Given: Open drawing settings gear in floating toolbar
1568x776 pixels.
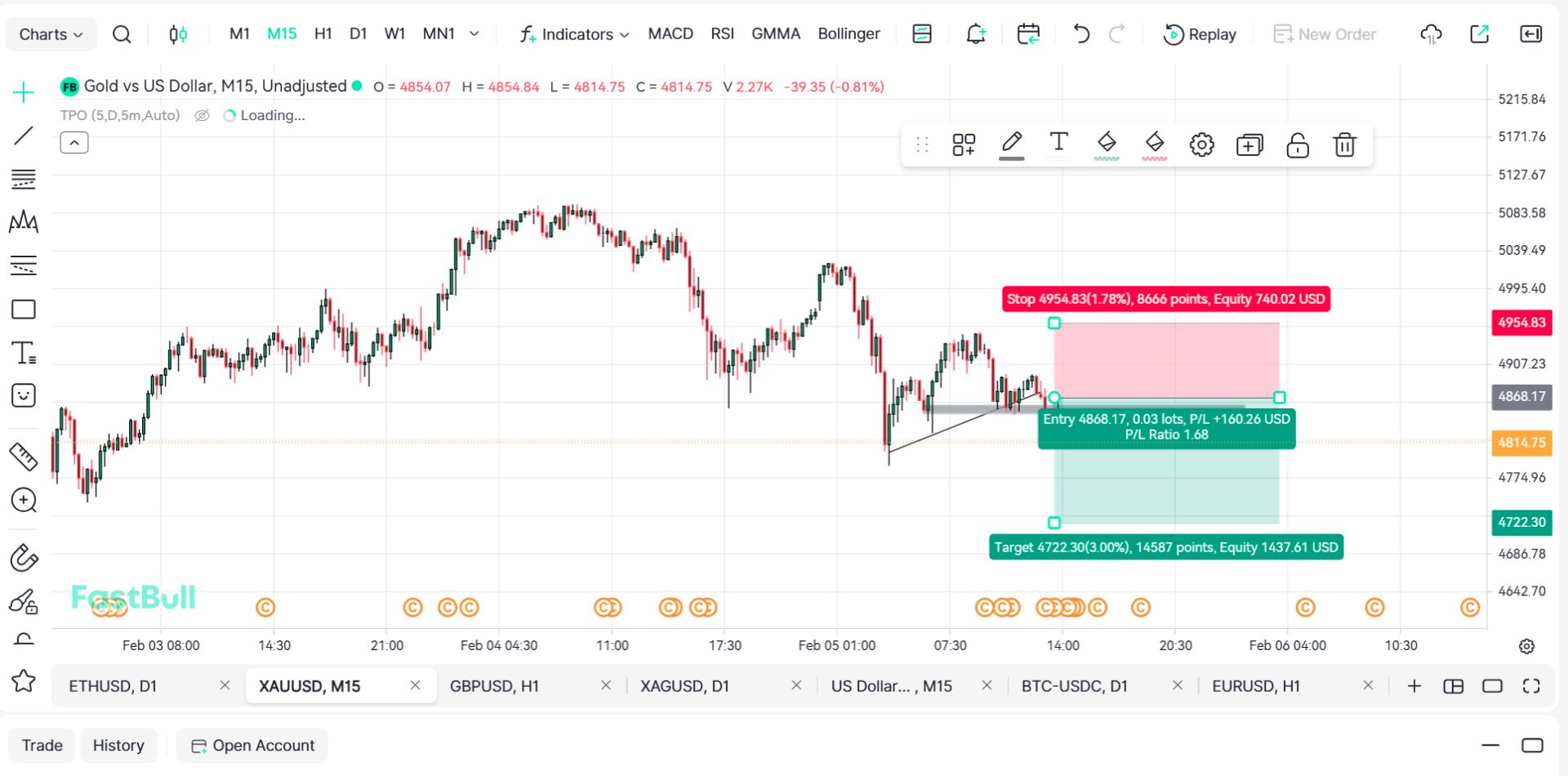Looking at the screenshot, I should coord(1201,145).
